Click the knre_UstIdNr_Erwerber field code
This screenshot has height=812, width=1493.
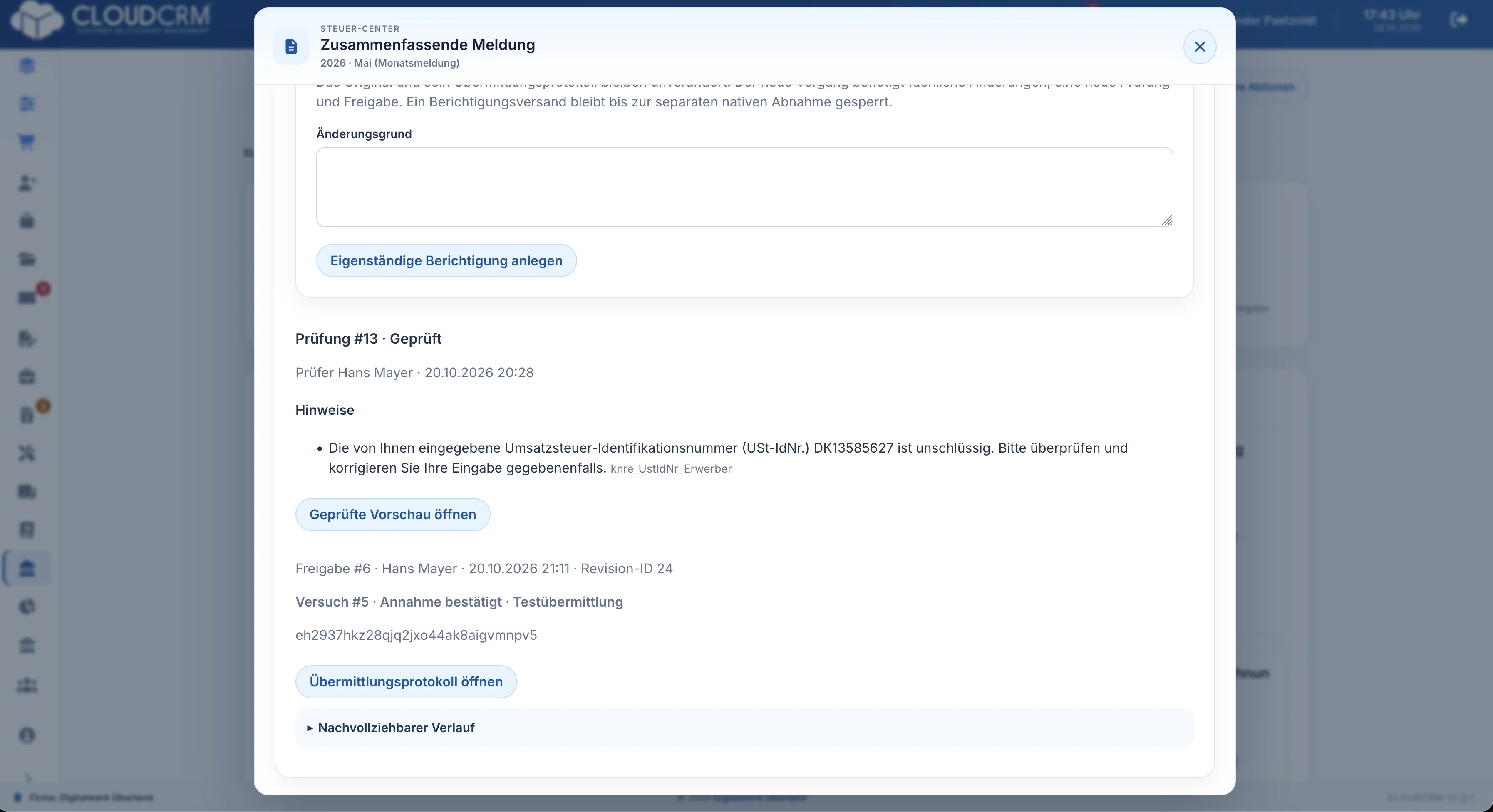tap(671, 469)
